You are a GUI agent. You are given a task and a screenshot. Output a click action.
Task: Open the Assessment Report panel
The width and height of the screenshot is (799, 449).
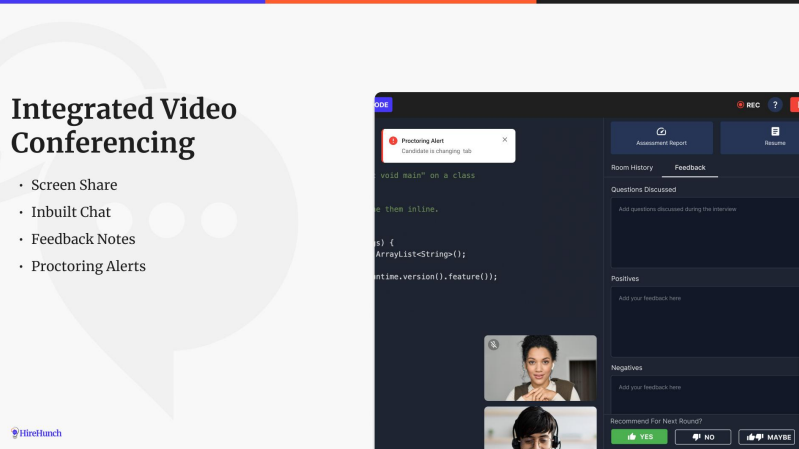661,138
